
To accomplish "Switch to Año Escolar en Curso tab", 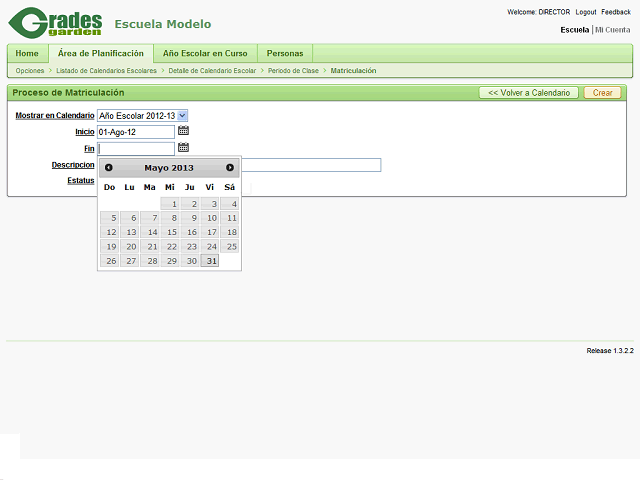I will click(205, 53).
